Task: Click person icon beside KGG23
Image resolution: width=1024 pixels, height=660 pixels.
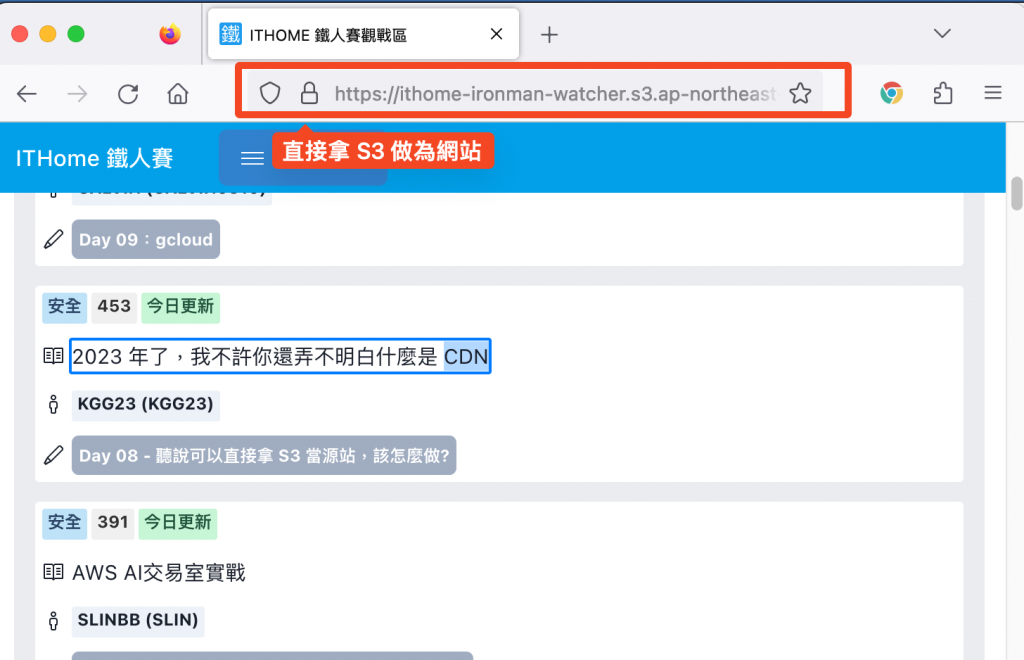Action: point(54,405)
